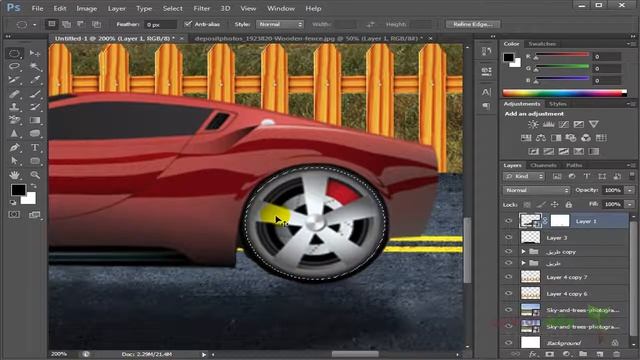640x360 pixels.
Task: Switch to the Channels tab
Action: pos(544,165)
